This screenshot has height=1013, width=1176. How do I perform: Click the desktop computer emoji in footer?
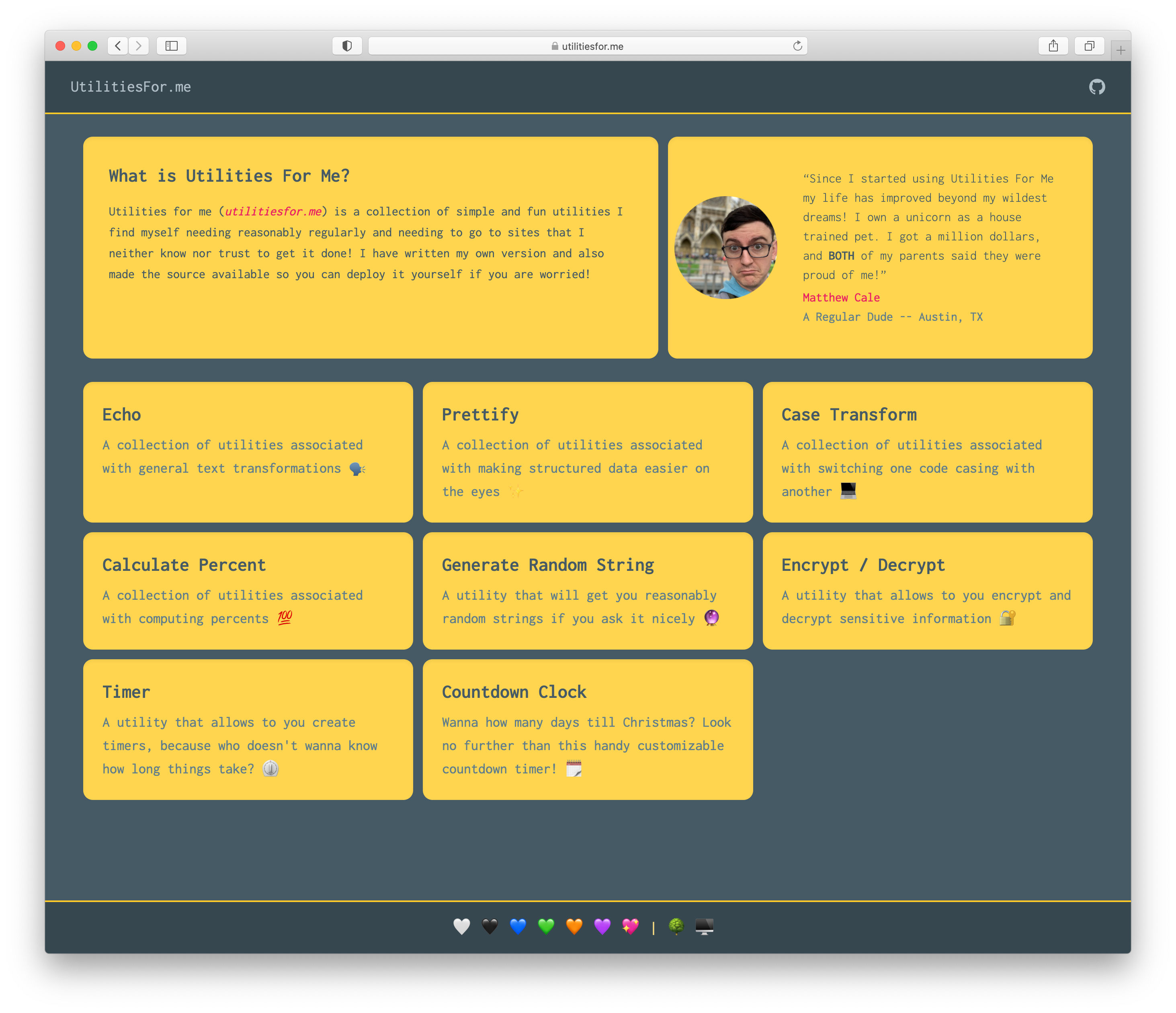[x=704, y=926]
